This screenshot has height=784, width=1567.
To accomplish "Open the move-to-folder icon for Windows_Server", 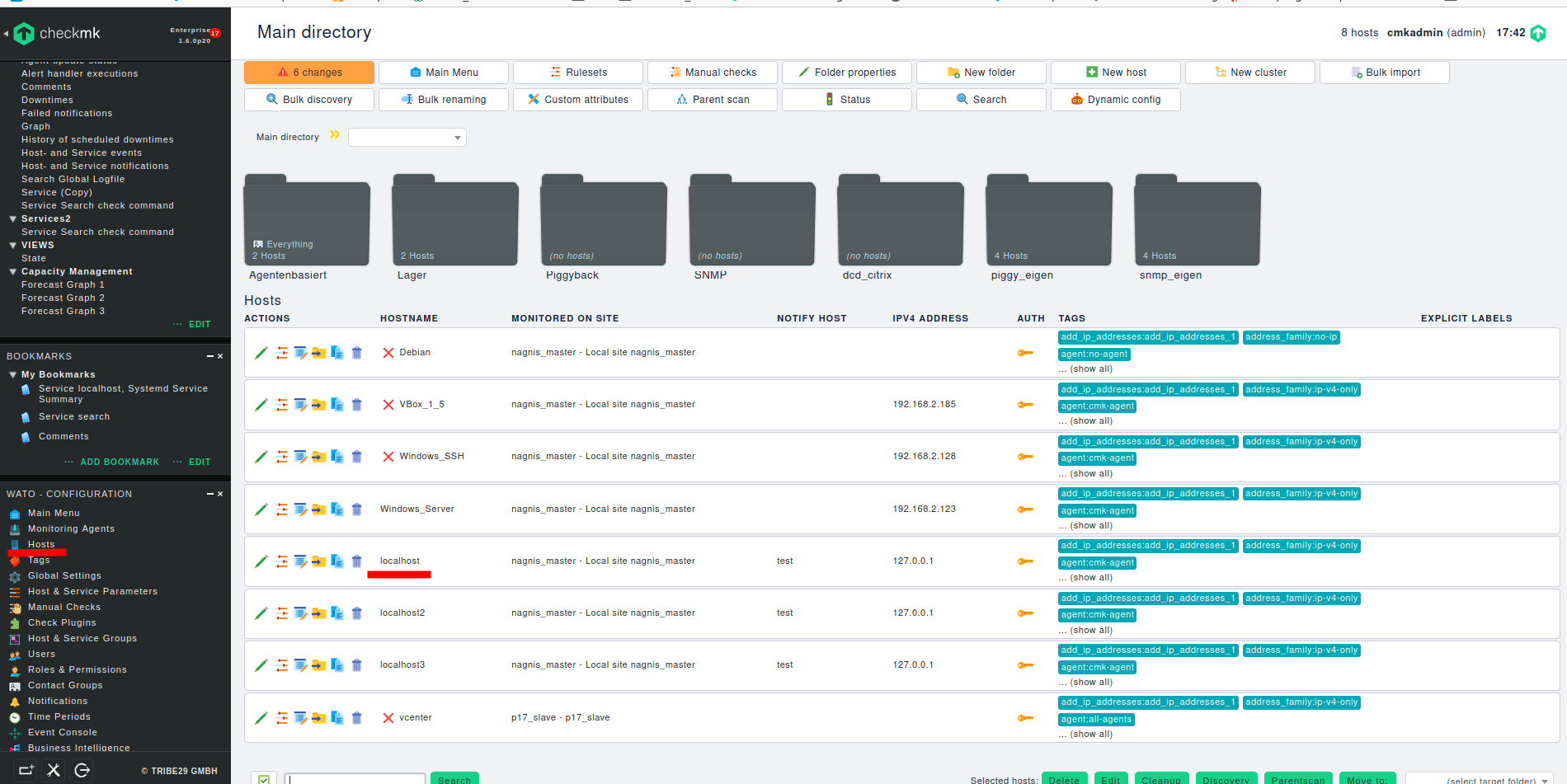I will [319, 509].
